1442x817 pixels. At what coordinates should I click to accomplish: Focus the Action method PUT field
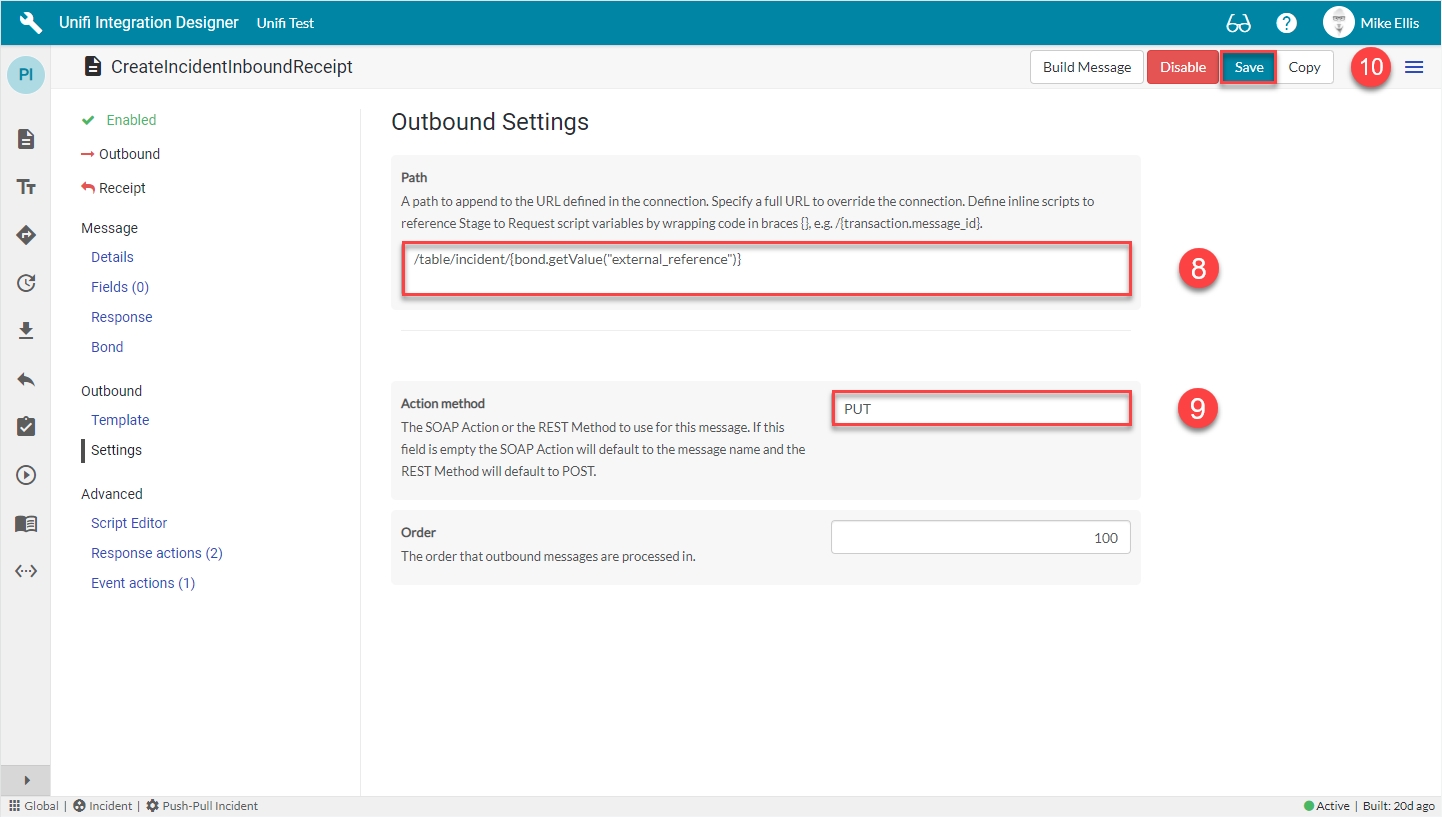point(980,409)
